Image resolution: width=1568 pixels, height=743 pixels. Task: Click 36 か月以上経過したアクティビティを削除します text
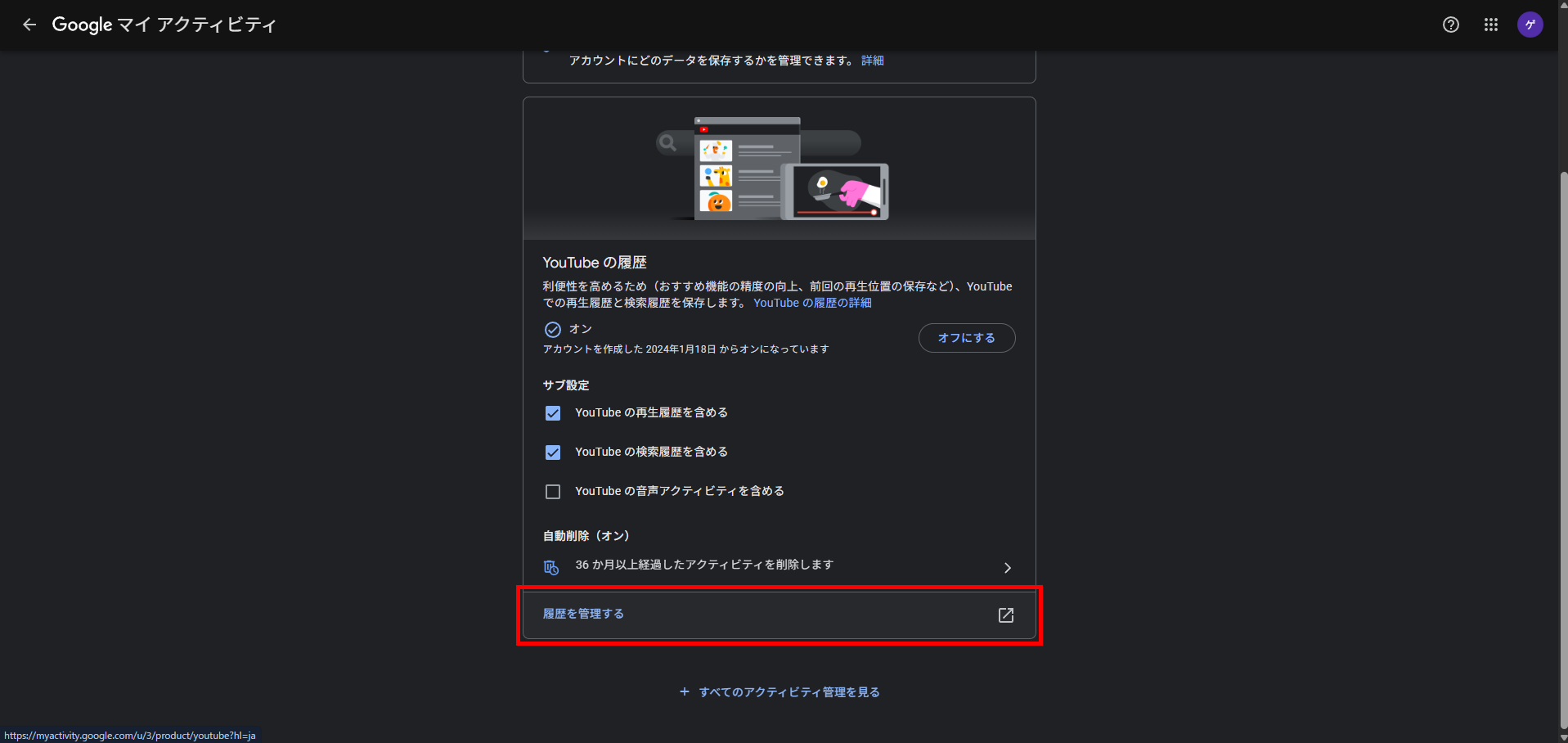tap(704, 565)
